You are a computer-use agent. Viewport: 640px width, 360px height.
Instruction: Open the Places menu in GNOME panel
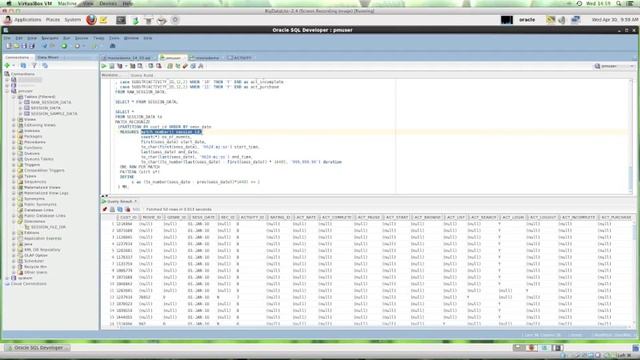(x=52, y=20)
